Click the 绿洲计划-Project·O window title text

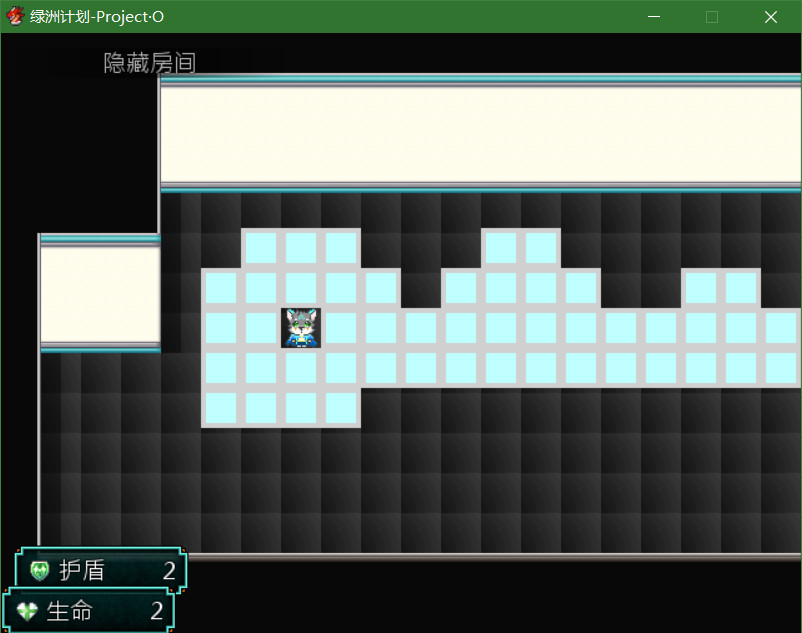[x=97, y=17]
